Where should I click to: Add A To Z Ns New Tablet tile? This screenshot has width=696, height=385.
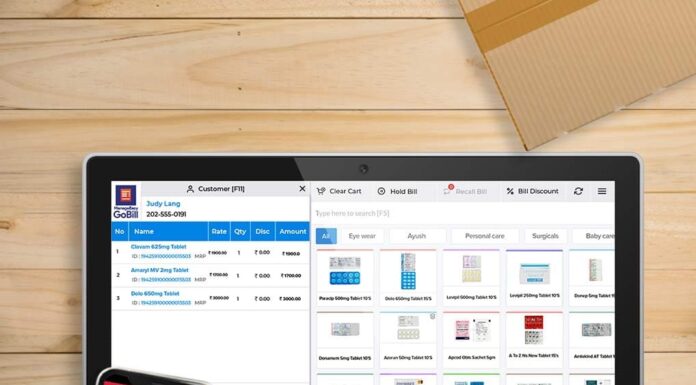pyautogui.click(x=534, y=340)
